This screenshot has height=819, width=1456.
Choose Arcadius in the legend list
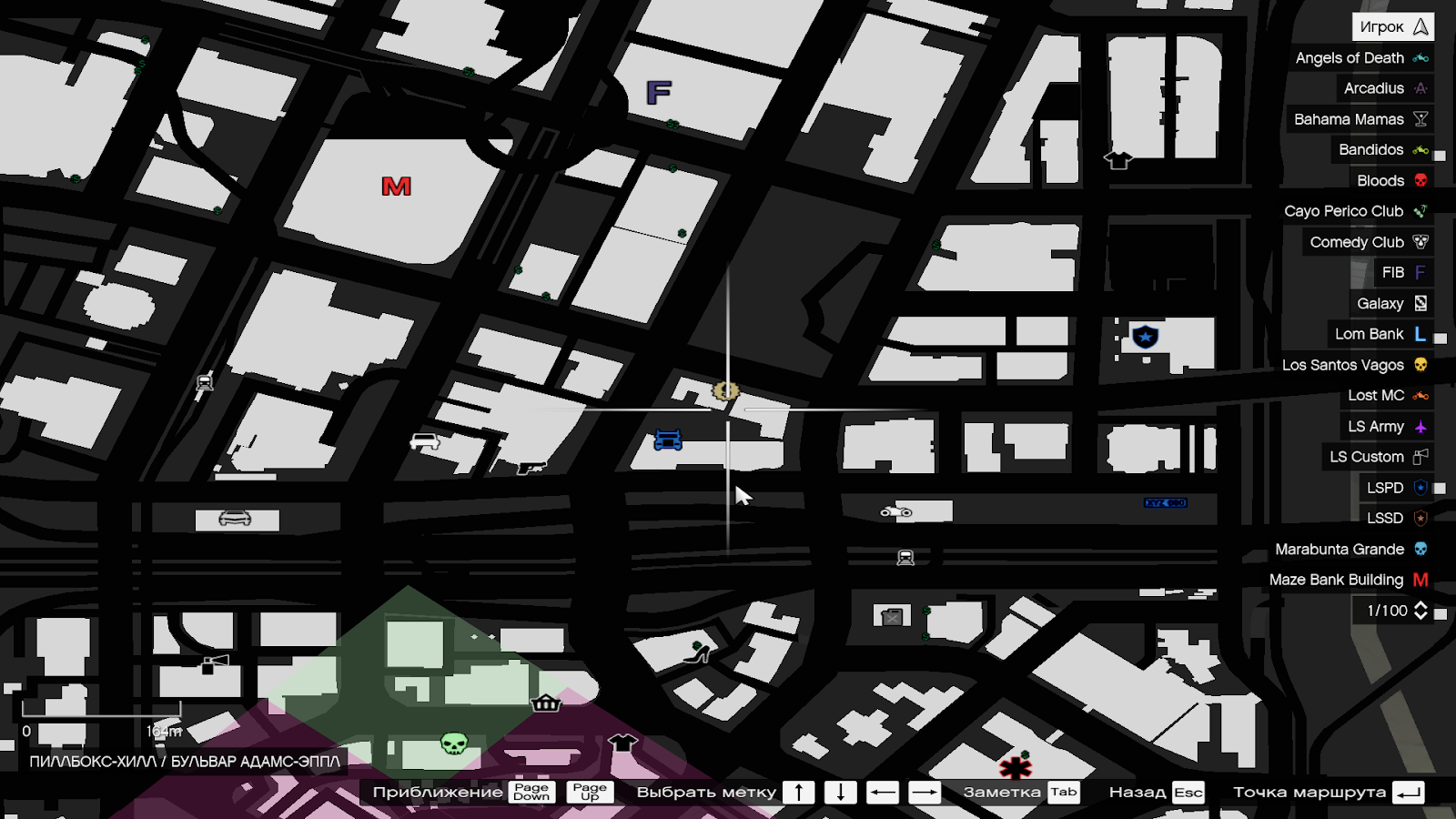(1385, 88)
